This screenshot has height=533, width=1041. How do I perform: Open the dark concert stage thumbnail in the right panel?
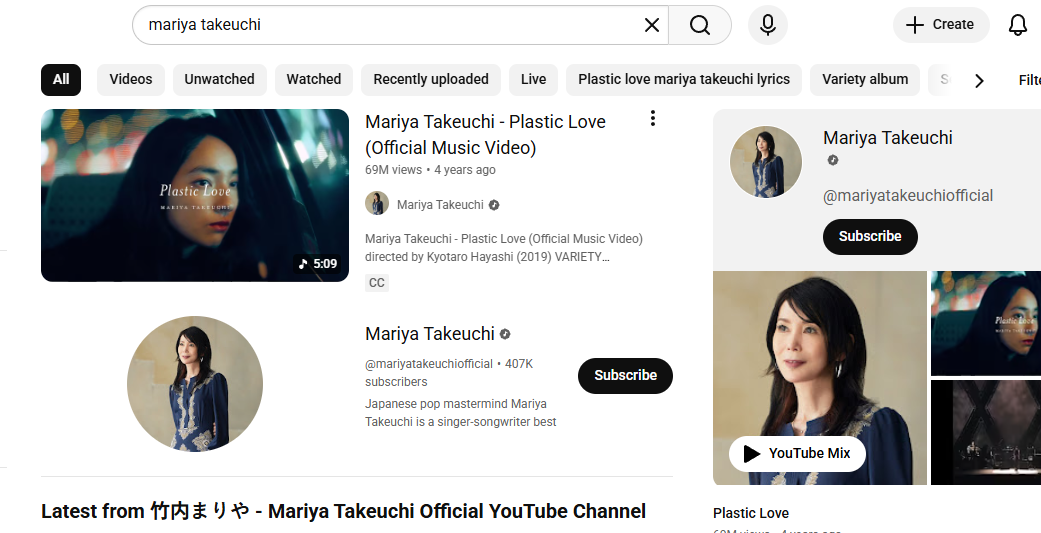[x=986, y=432]
